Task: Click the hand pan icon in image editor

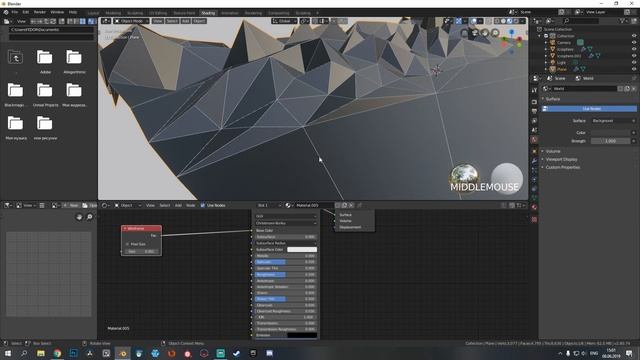Action: pos(79,217)
